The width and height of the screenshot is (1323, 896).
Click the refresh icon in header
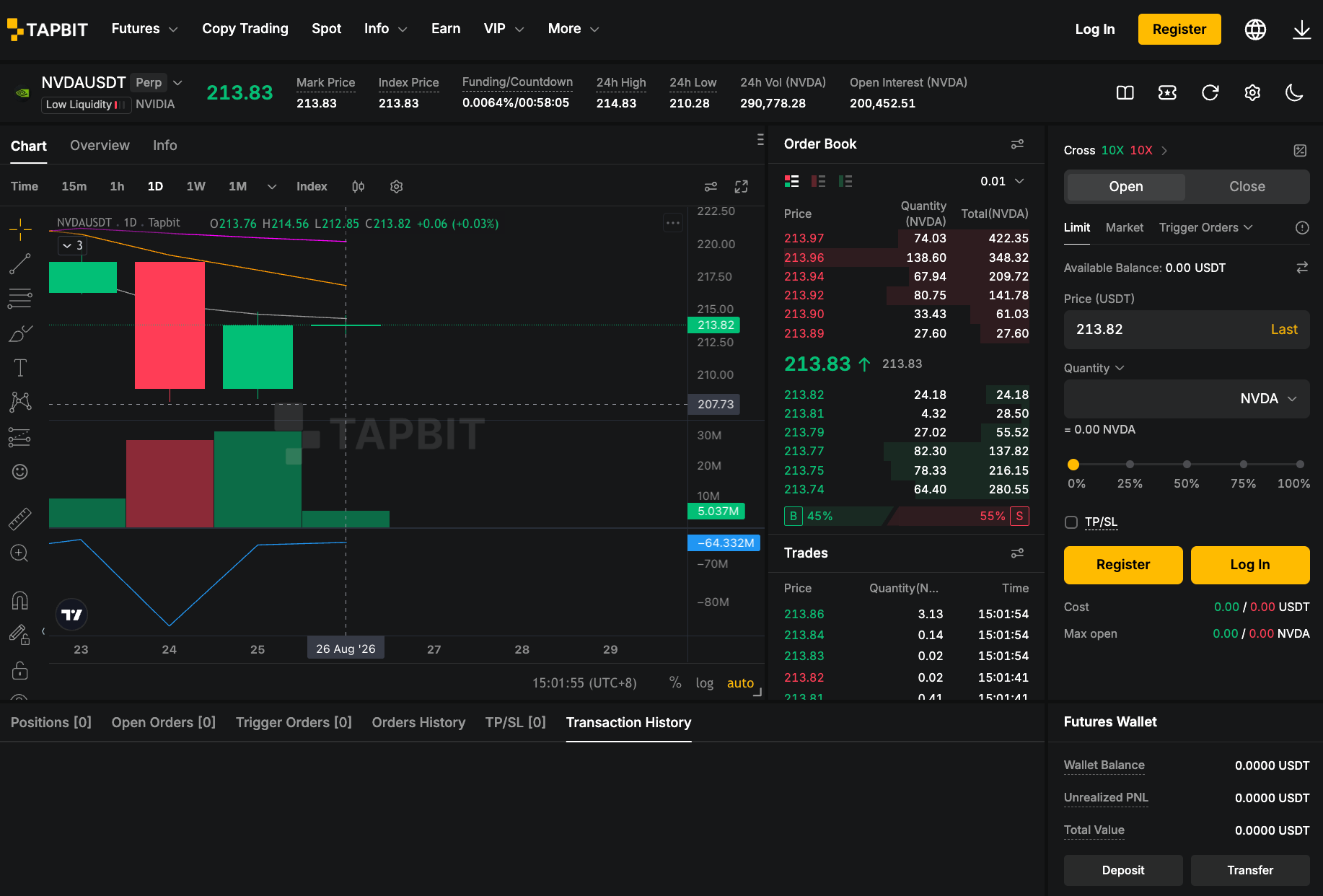pos(1210,92)
